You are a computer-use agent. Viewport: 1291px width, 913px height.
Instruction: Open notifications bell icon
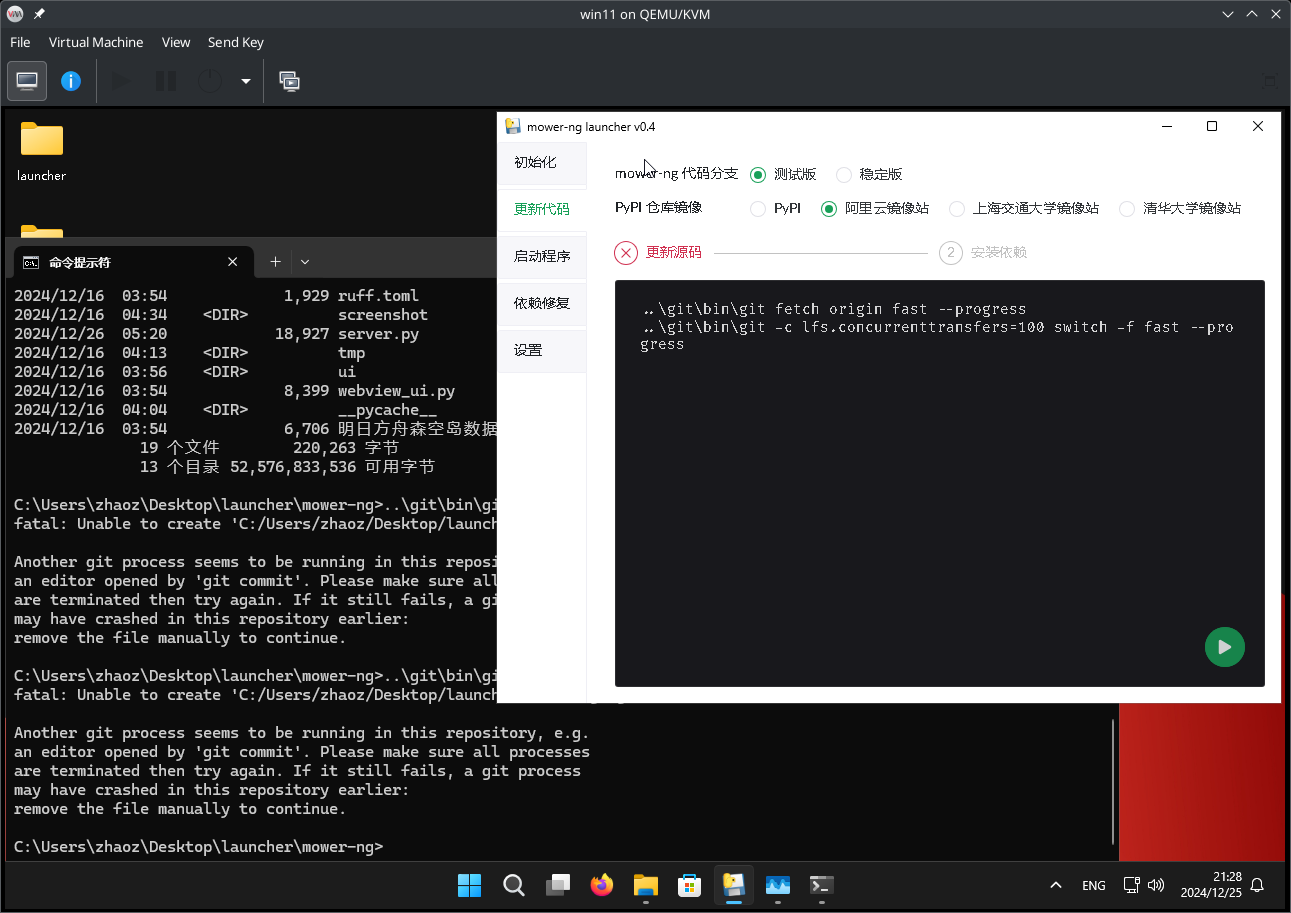tap(1258, 885)
